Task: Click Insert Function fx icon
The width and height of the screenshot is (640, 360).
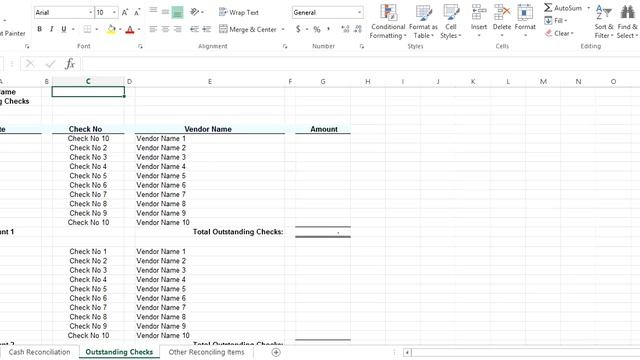Action: (x=70, y=64)
